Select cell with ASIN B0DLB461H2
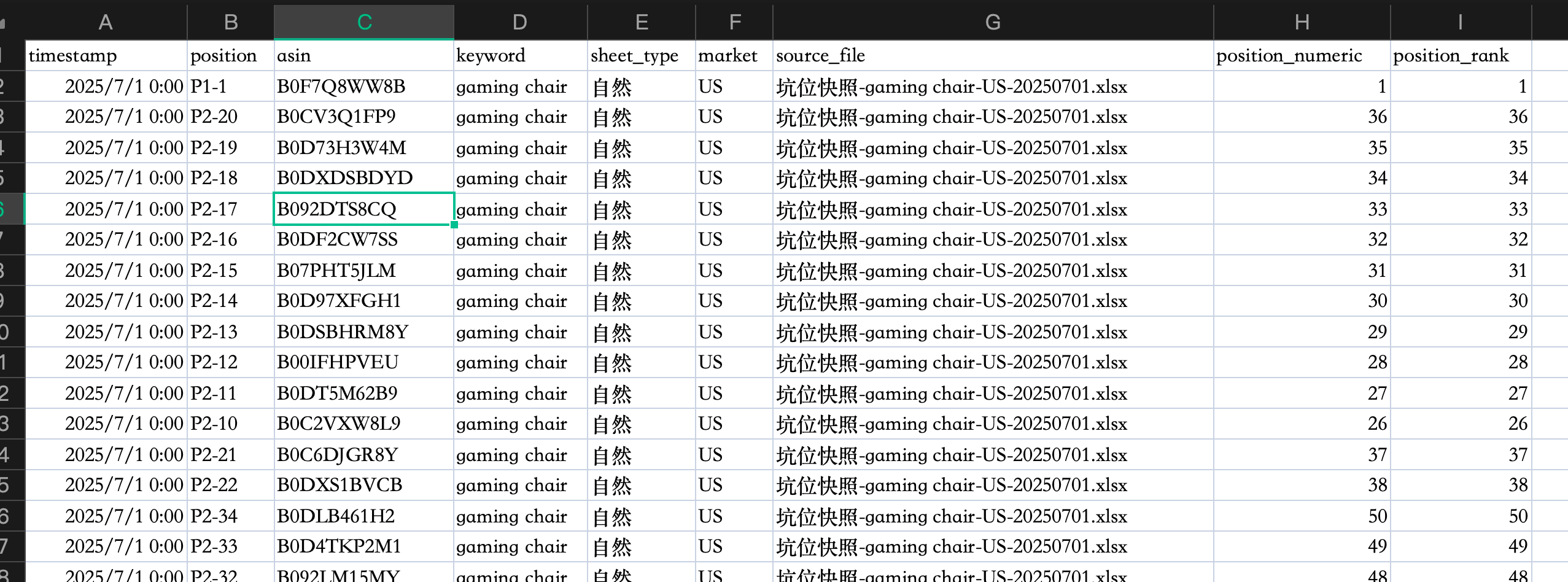 (364, 516)
